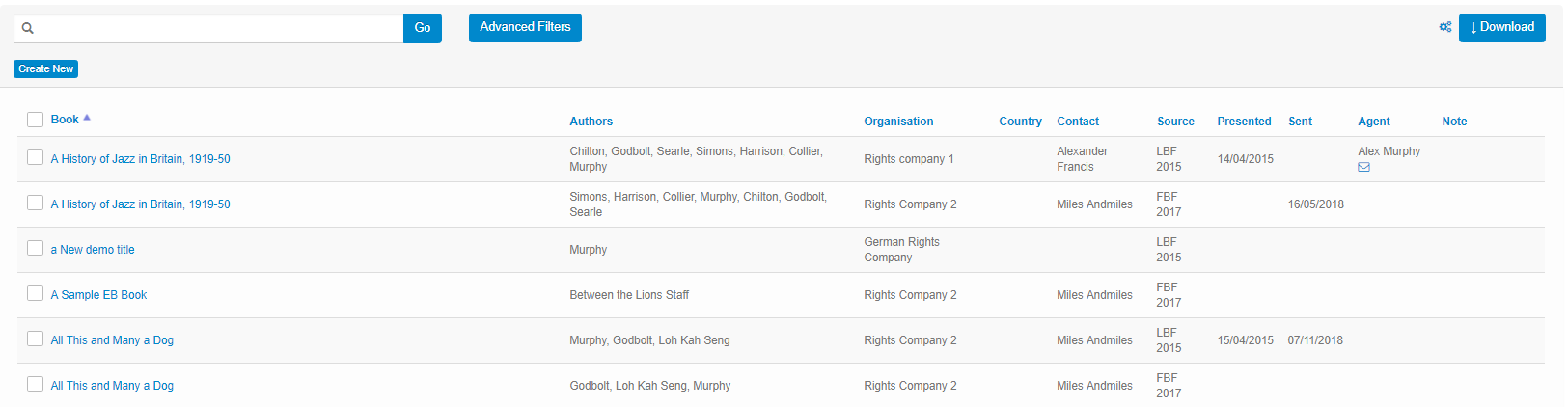
Task: Run the search with the Go button
Action: tap(423, 28)
